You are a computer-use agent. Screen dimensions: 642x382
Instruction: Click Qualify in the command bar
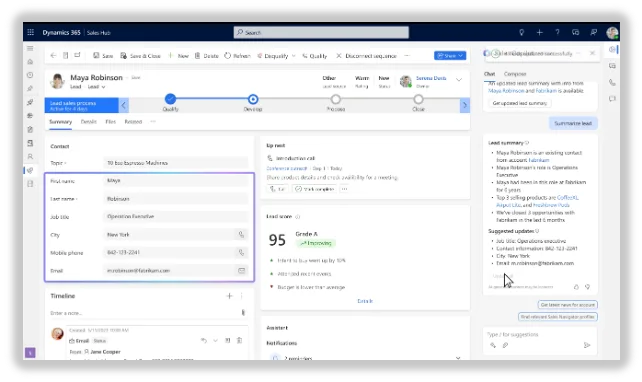[314, 56]
